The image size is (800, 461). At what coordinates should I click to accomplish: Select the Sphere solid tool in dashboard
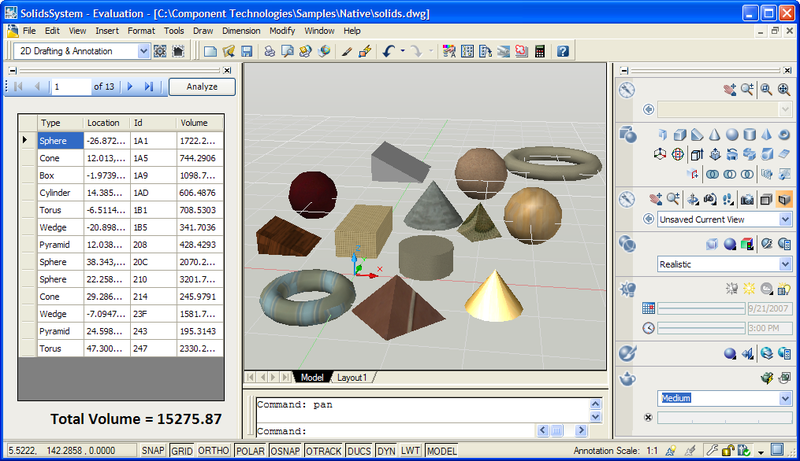(733, 135)
